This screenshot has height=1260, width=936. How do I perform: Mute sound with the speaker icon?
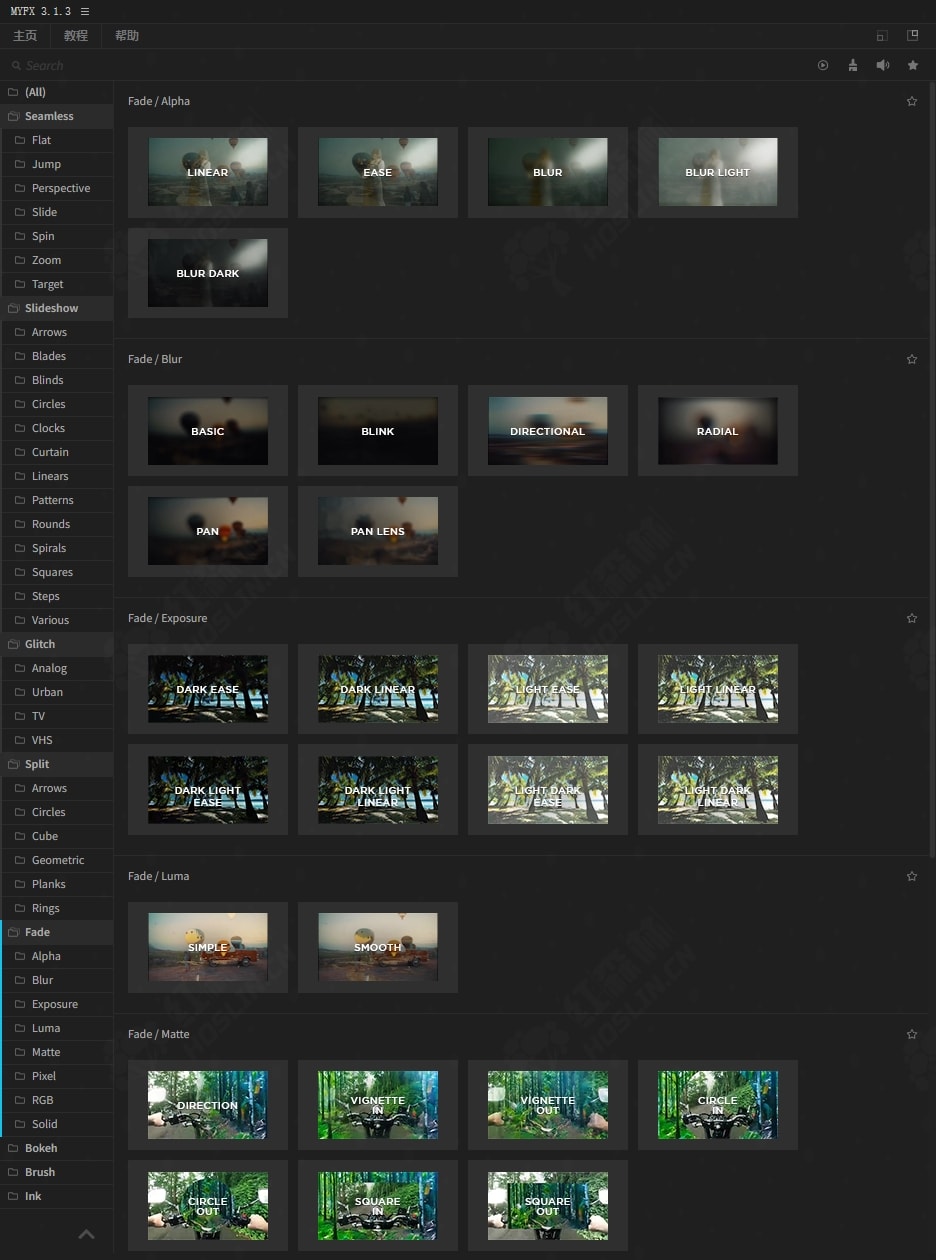tap(883, 65)
